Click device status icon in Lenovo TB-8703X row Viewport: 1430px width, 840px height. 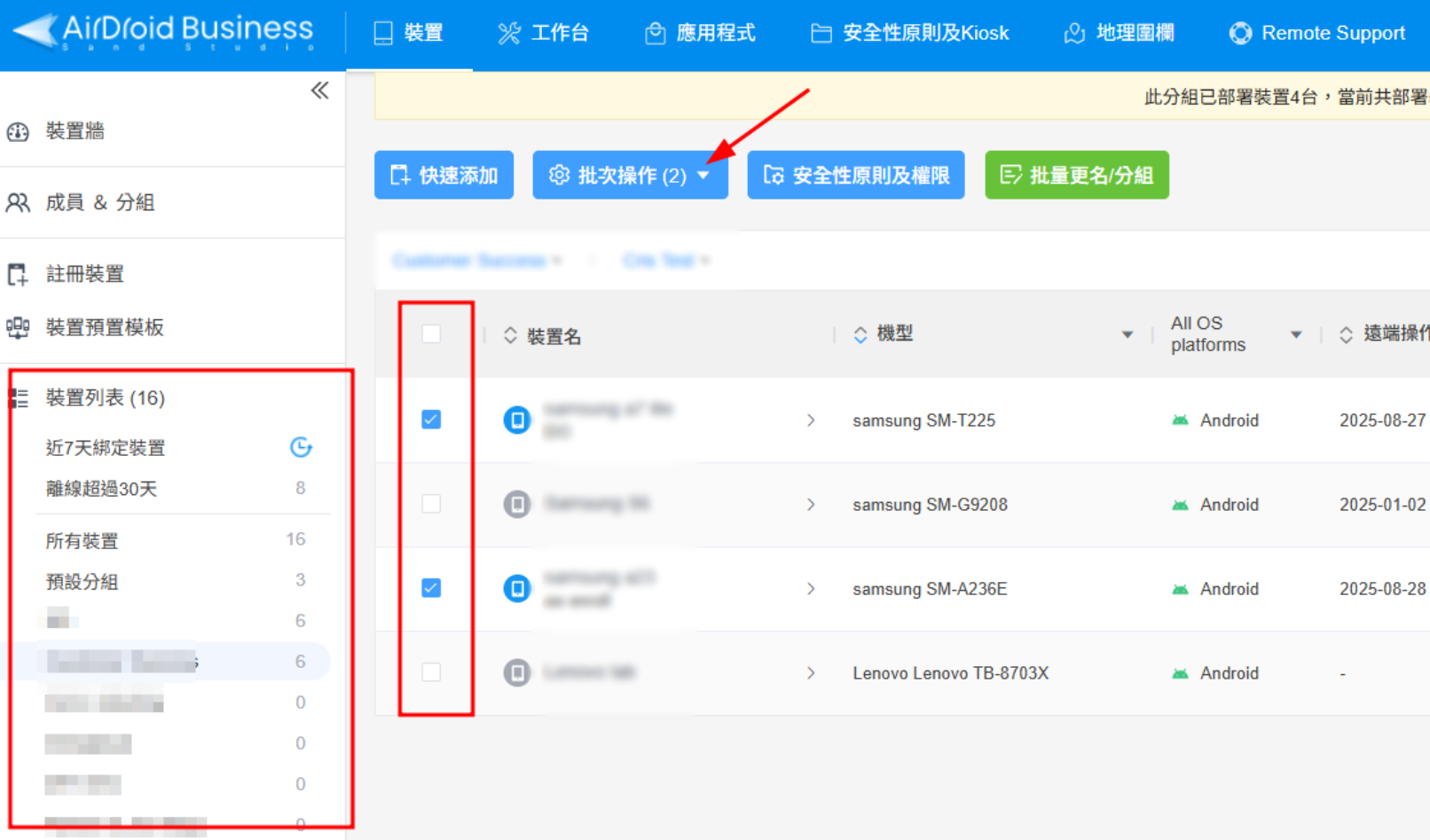click(517, 672)
